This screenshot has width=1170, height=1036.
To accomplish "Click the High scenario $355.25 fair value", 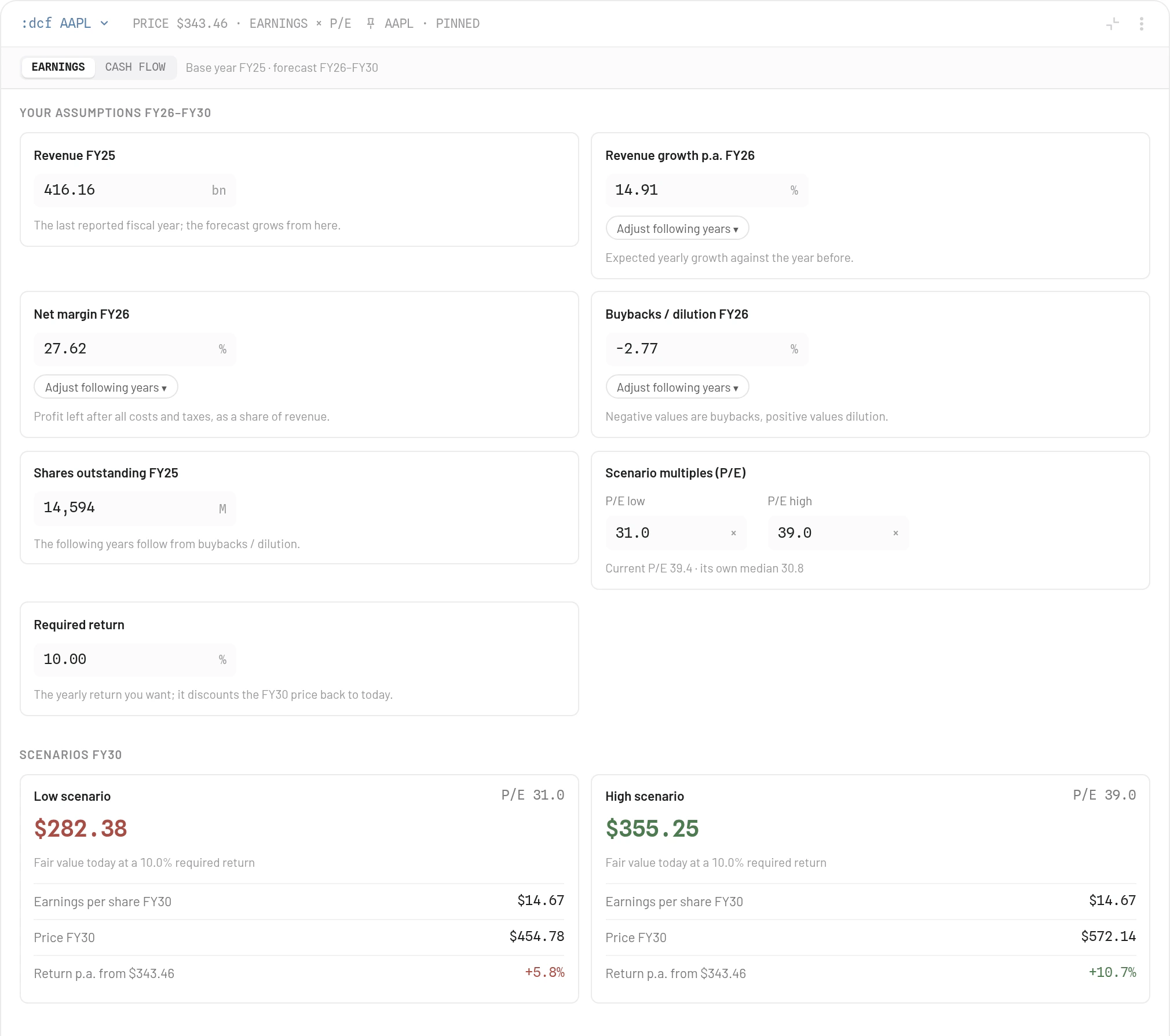I will click(652, 829).
